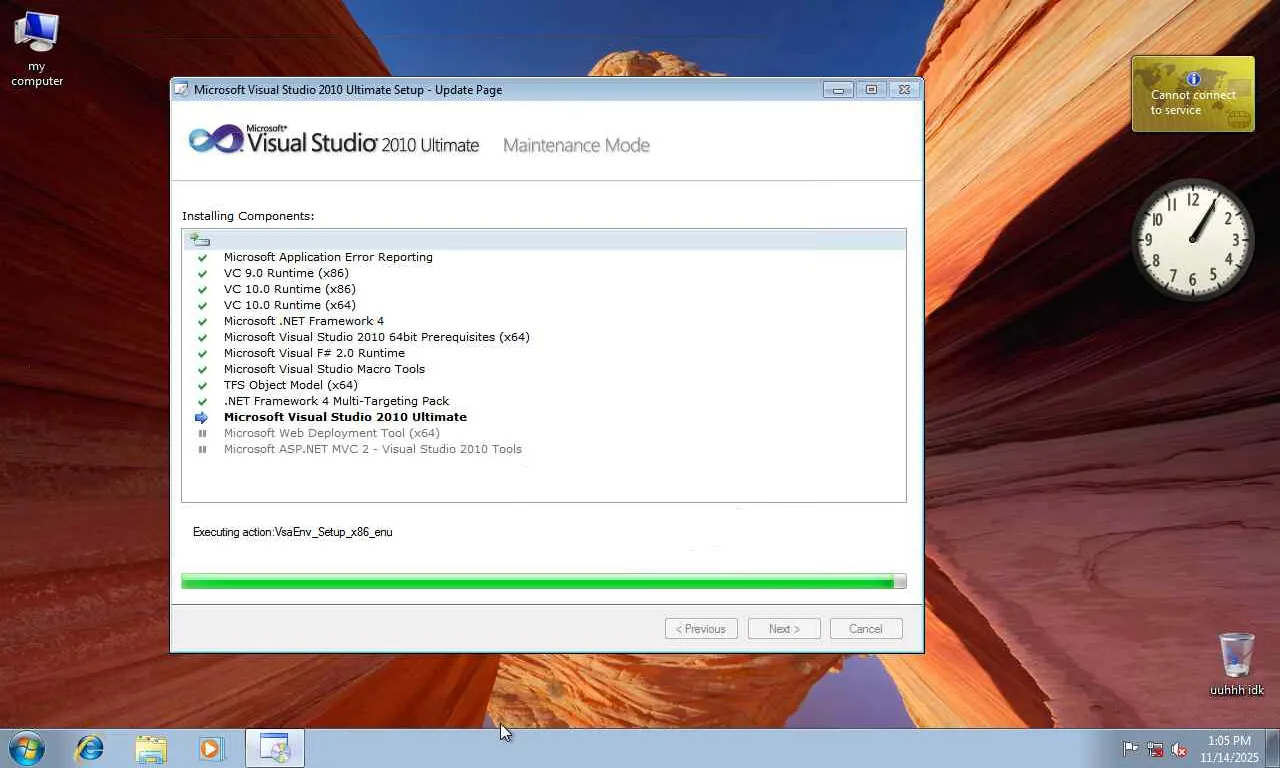Select 'Microsoft .NET Framework 4' row text

coord(304,321)
